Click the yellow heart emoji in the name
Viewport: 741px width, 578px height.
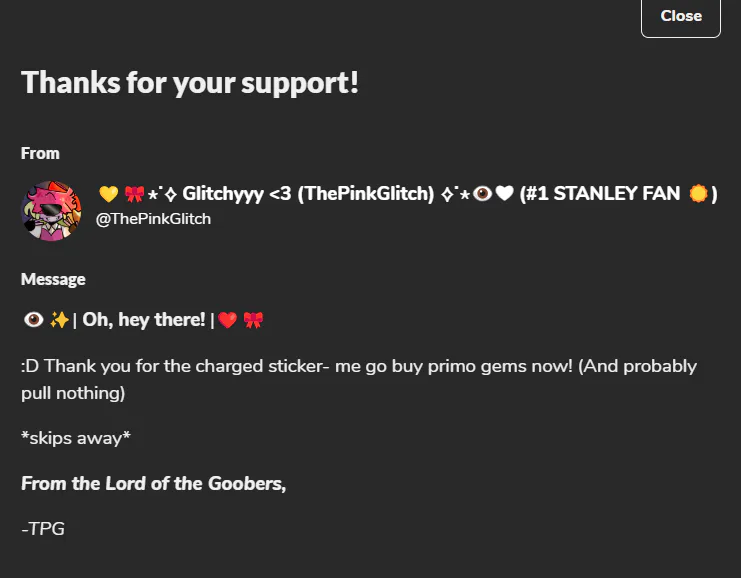click(108, 194)
